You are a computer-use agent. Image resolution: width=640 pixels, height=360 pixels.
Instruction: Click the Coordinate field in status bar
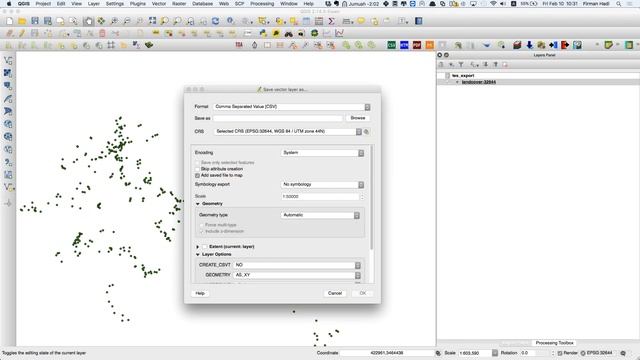pyautogui.click(x=387, y=353)
